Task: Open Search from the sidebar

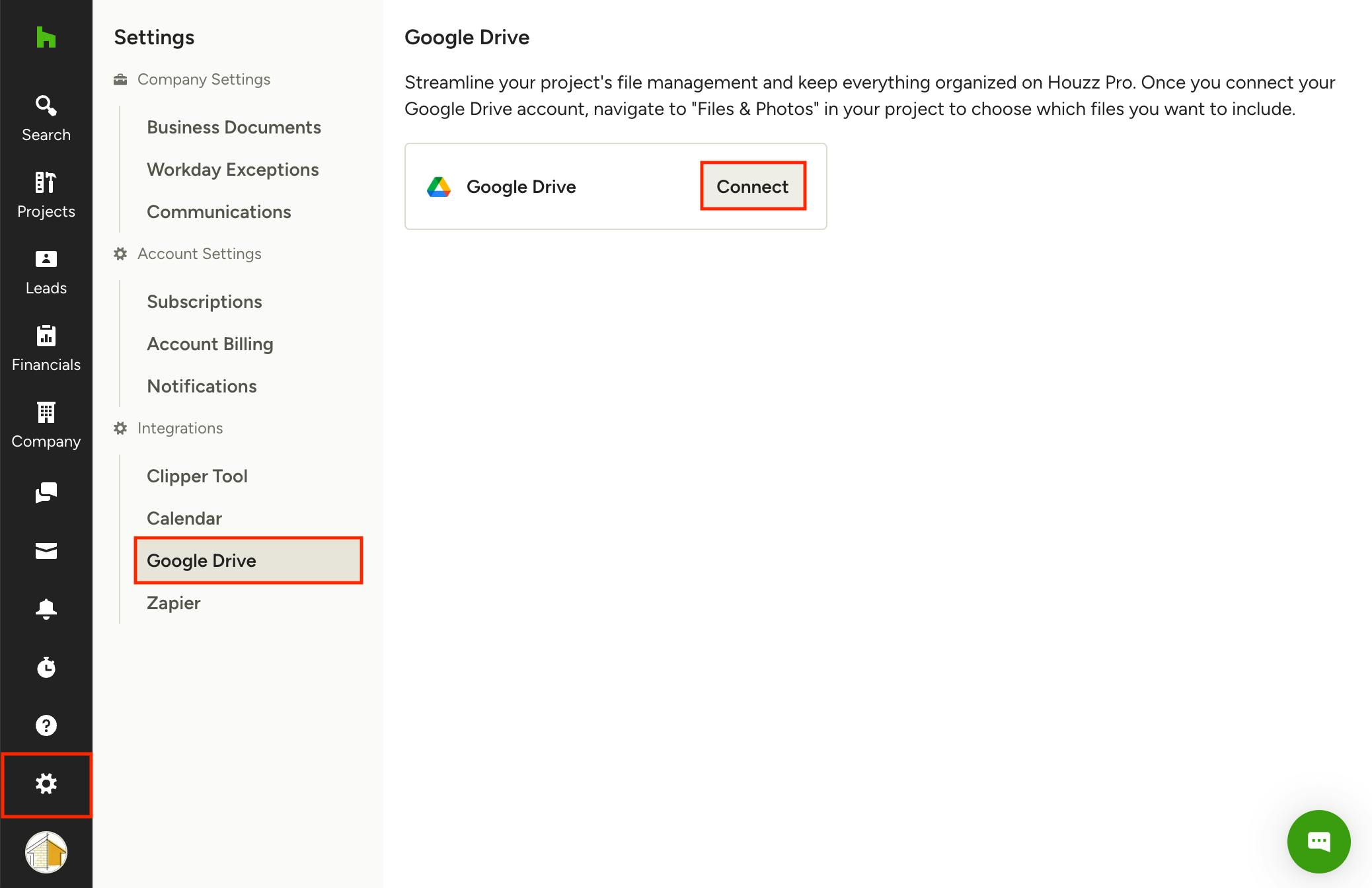Action: coord(46,118)
